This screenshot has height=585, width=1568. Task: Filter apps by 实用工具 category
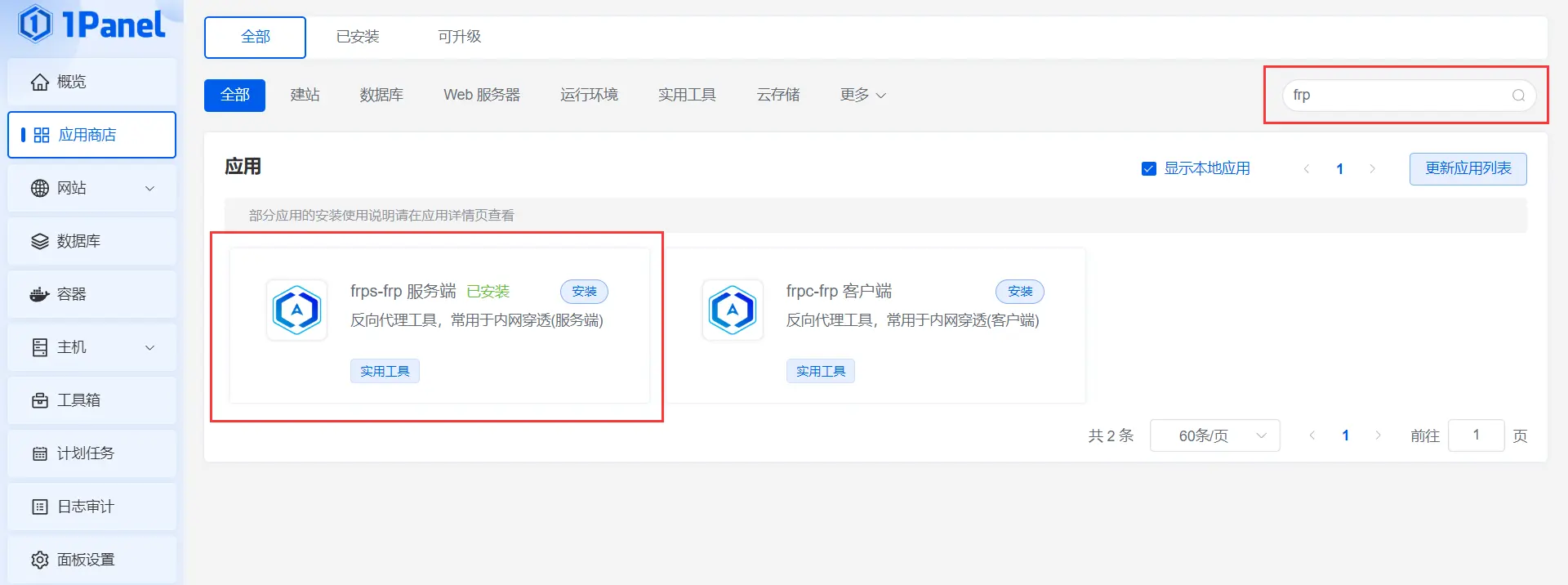pyautogui.click(x=687, y=95)
